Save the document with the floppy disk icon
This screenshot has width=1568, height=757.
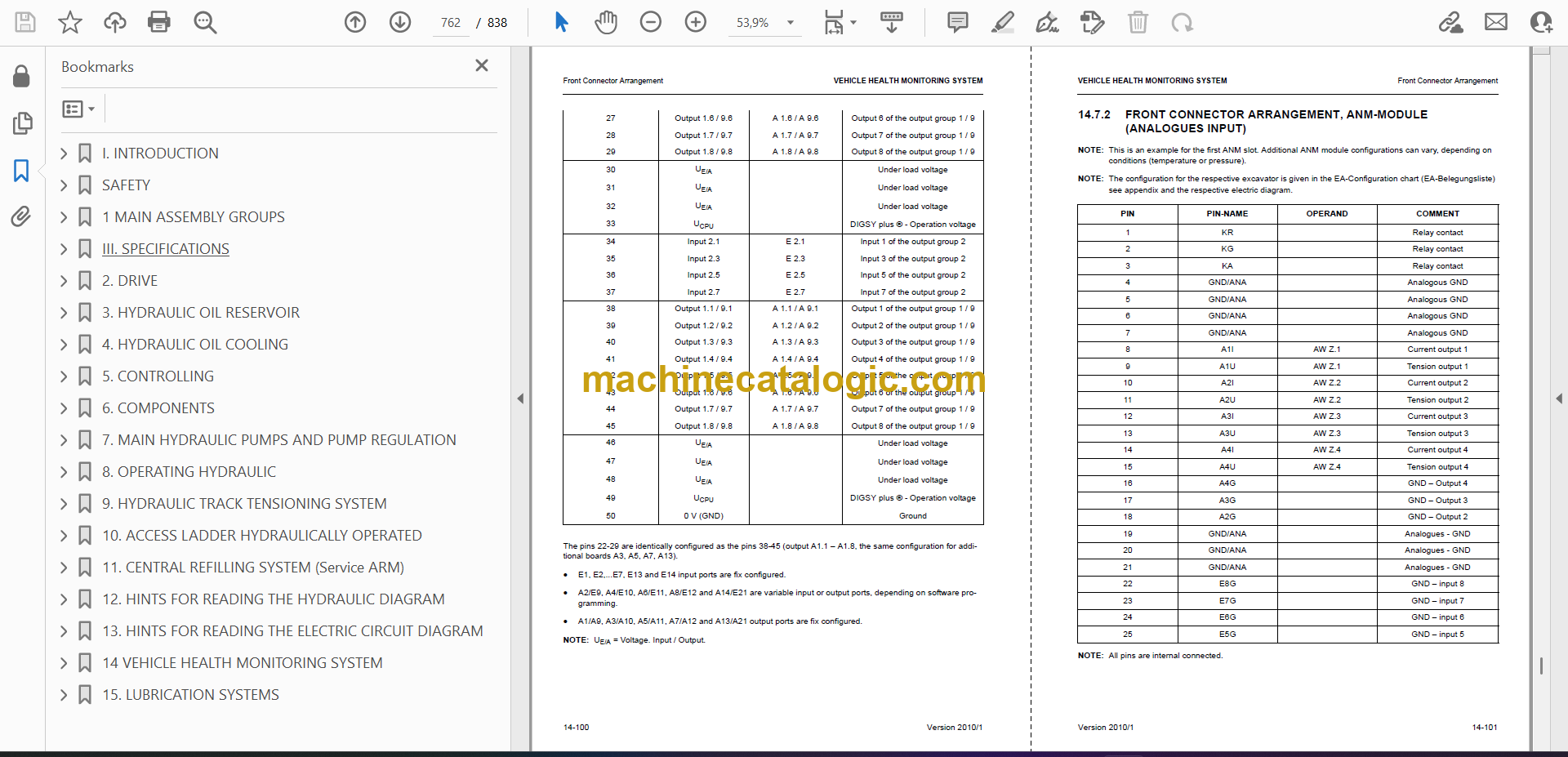point(25,22)
